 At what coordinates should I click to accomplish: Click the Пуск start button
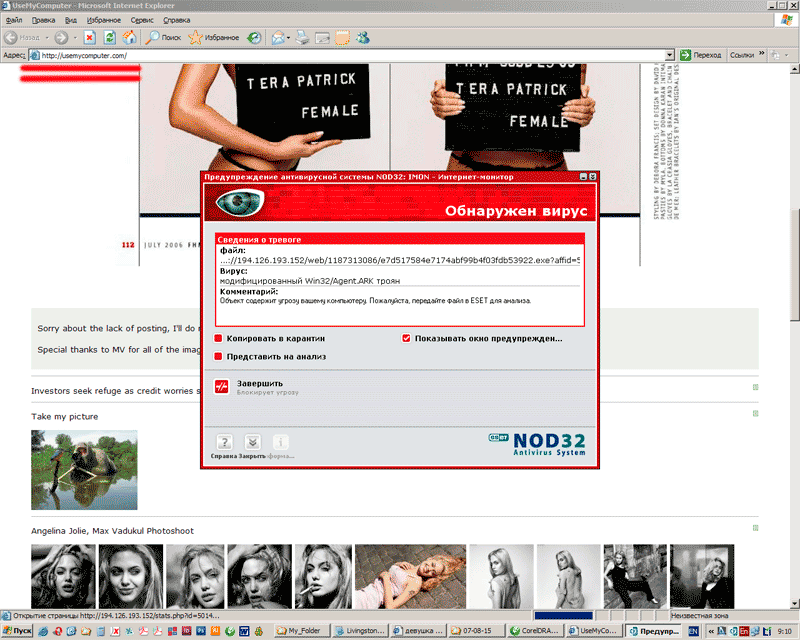[x=17, y=631]
